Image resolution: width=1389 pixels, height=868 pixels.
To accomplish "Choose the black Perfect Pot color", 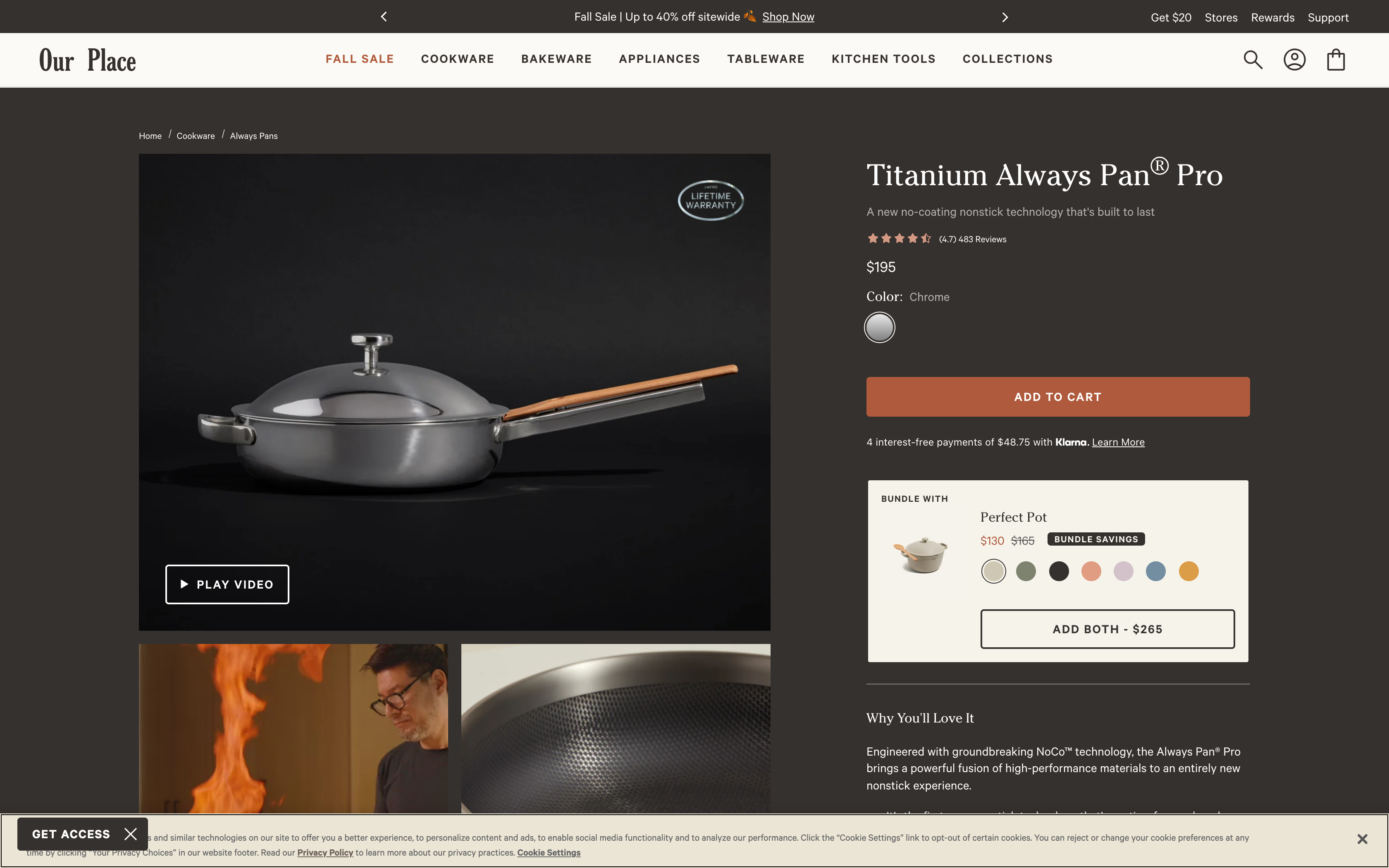I will (1058, 571).
